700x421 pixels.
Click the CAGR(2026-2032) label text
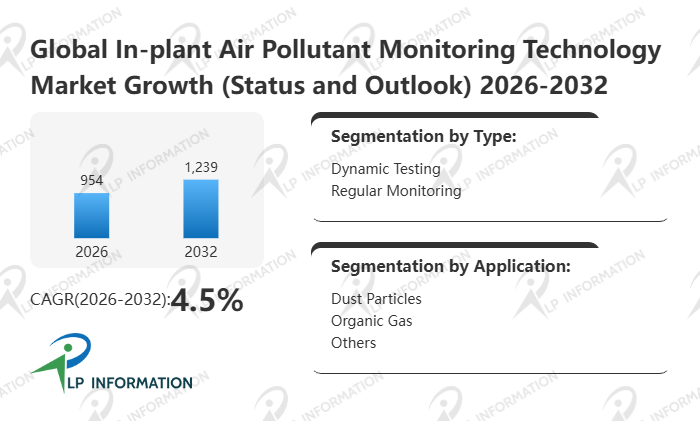click(x=100, y=301)
